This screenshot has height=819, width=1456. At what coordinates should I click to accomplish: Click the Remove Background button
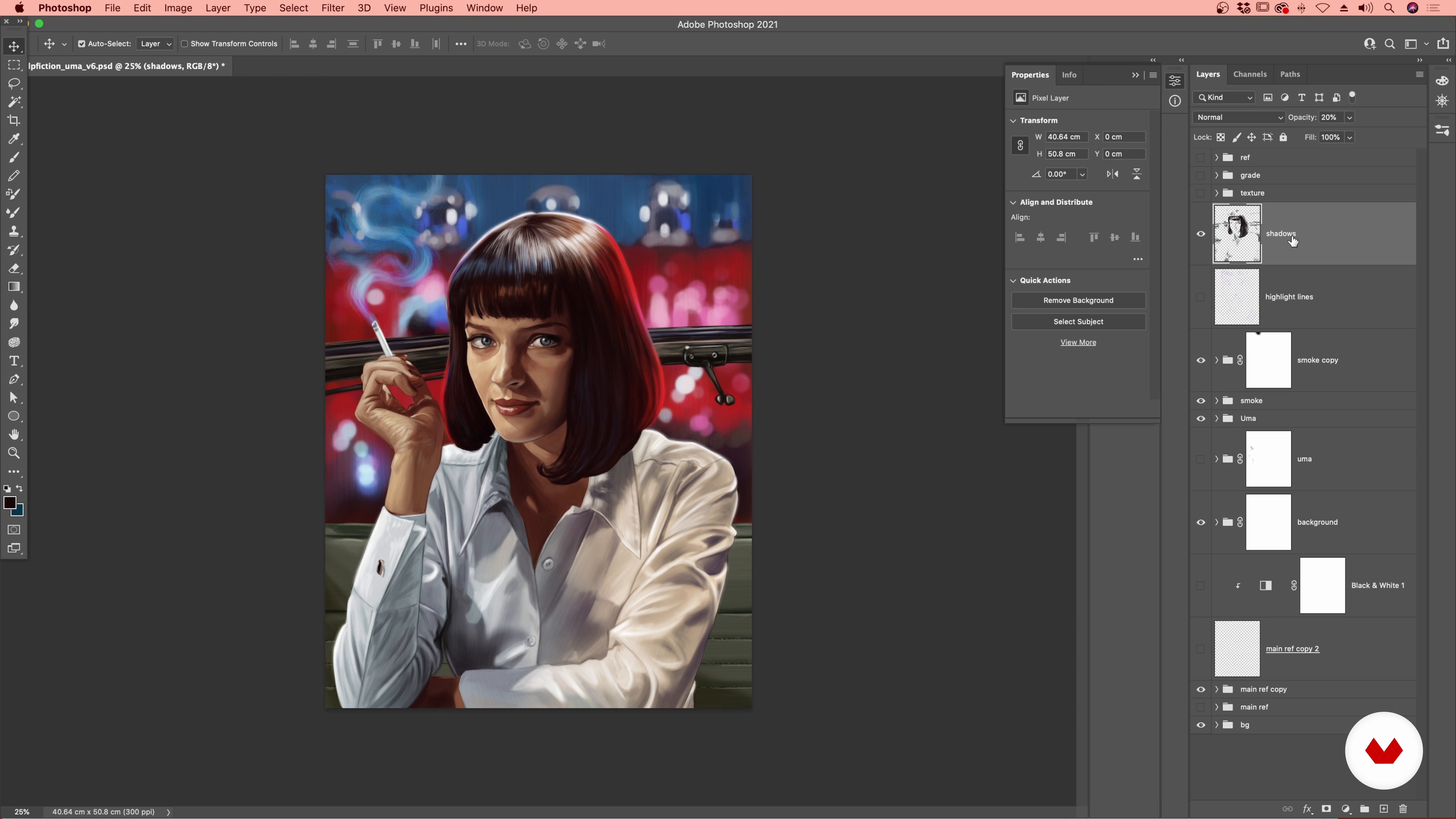pos(1078,300)
